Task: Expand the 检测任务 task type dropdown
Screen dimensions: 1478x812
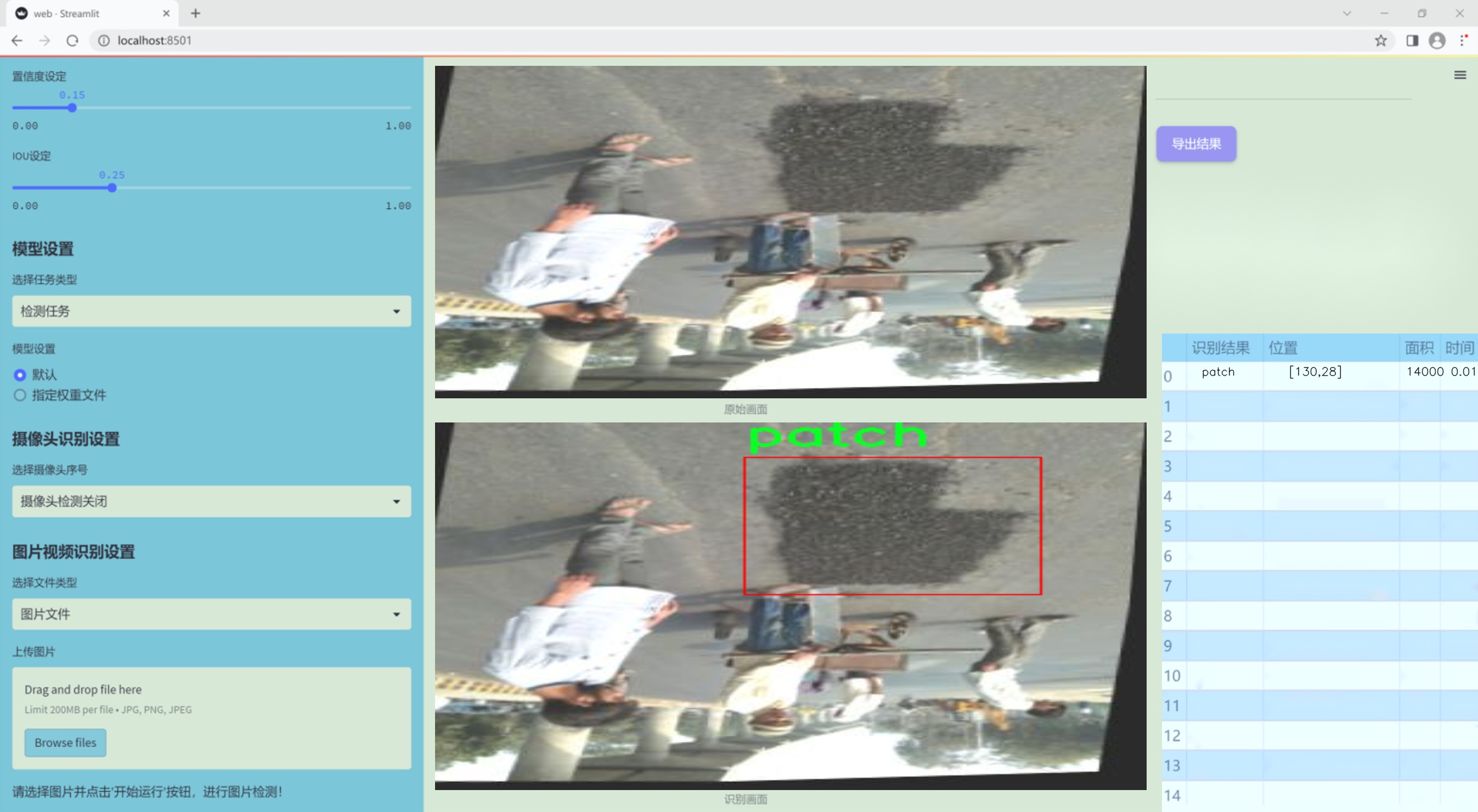Action: coord(211,311)
